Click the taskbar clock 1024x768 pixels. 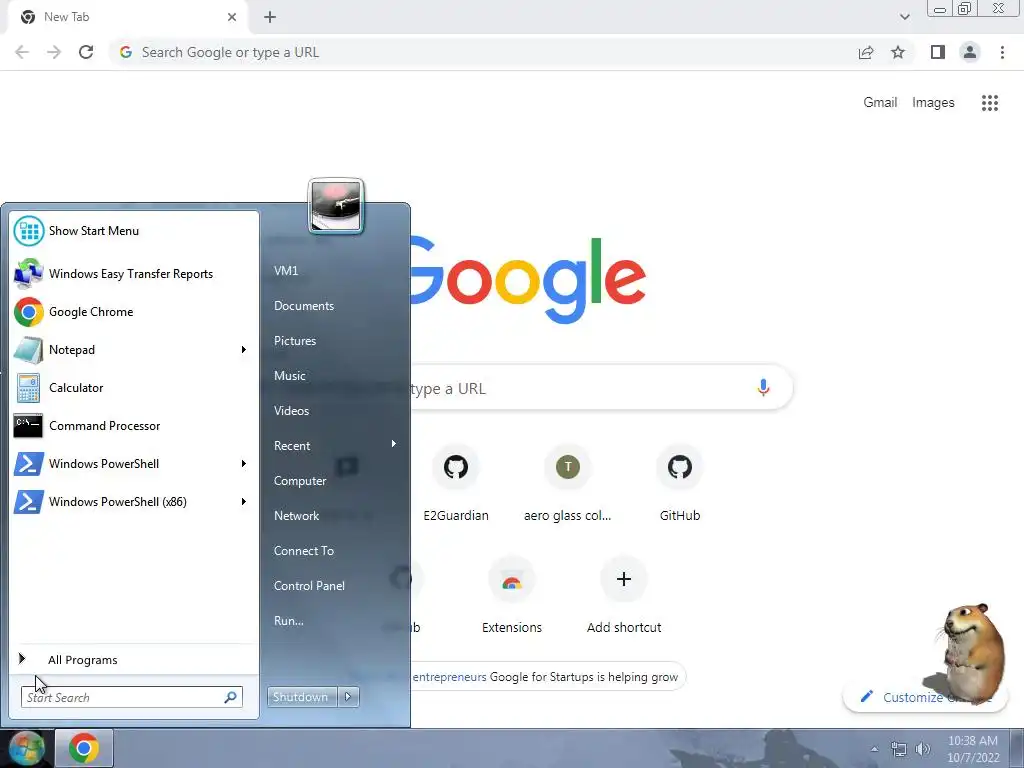973,749
